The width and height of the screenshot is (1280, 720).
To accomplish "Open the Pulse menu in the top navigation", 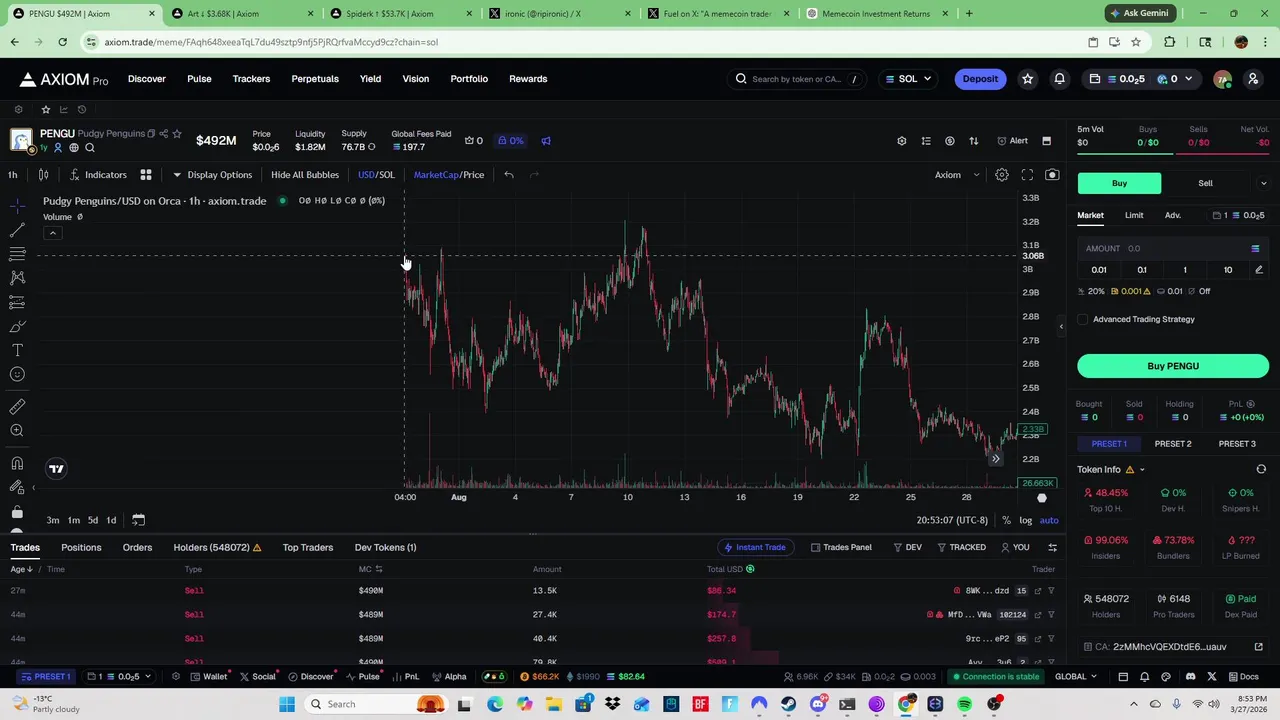I will pyautogui.click(x=199, y=79).
